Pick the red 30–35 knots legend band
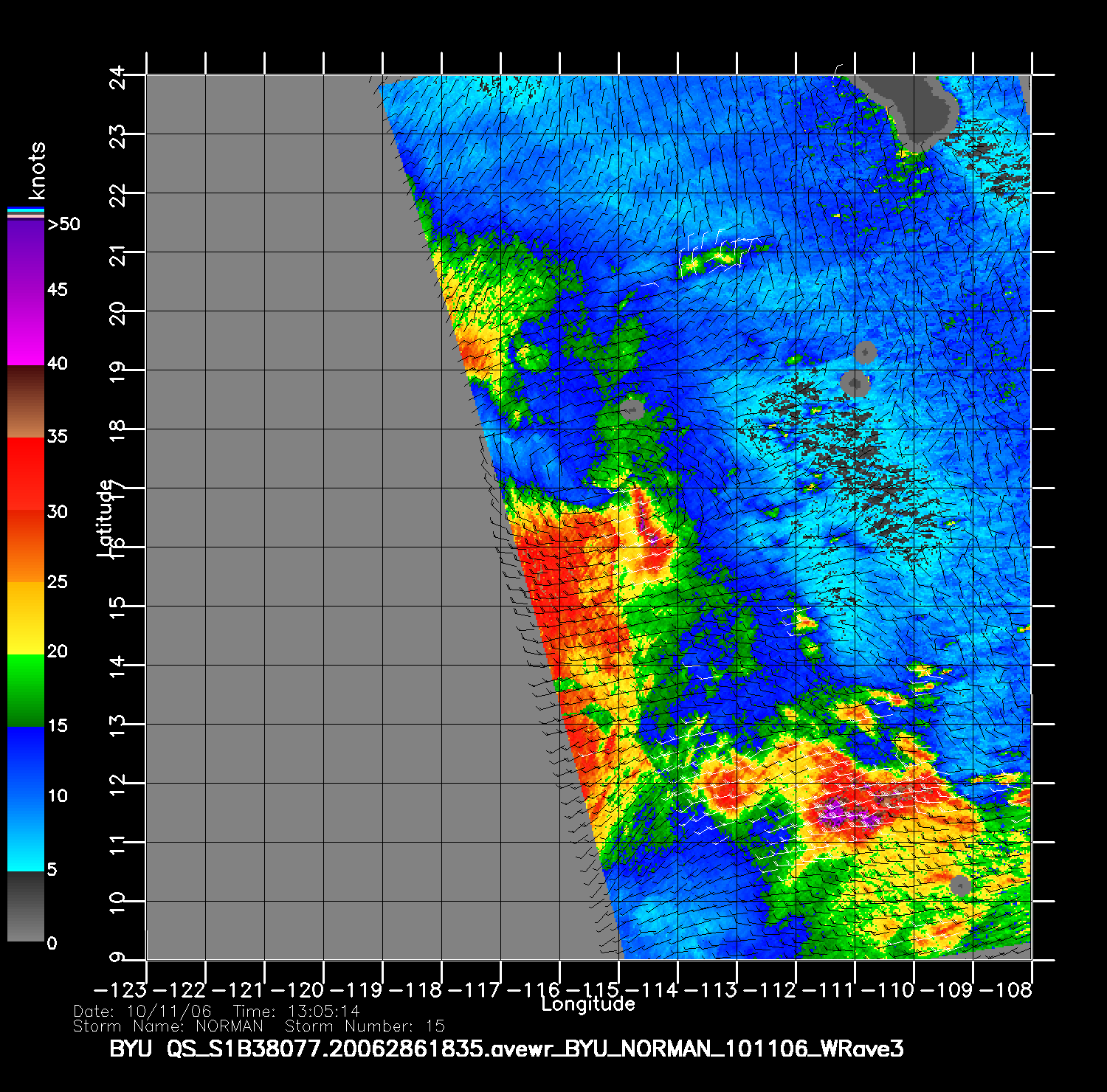 pos(26,474)
